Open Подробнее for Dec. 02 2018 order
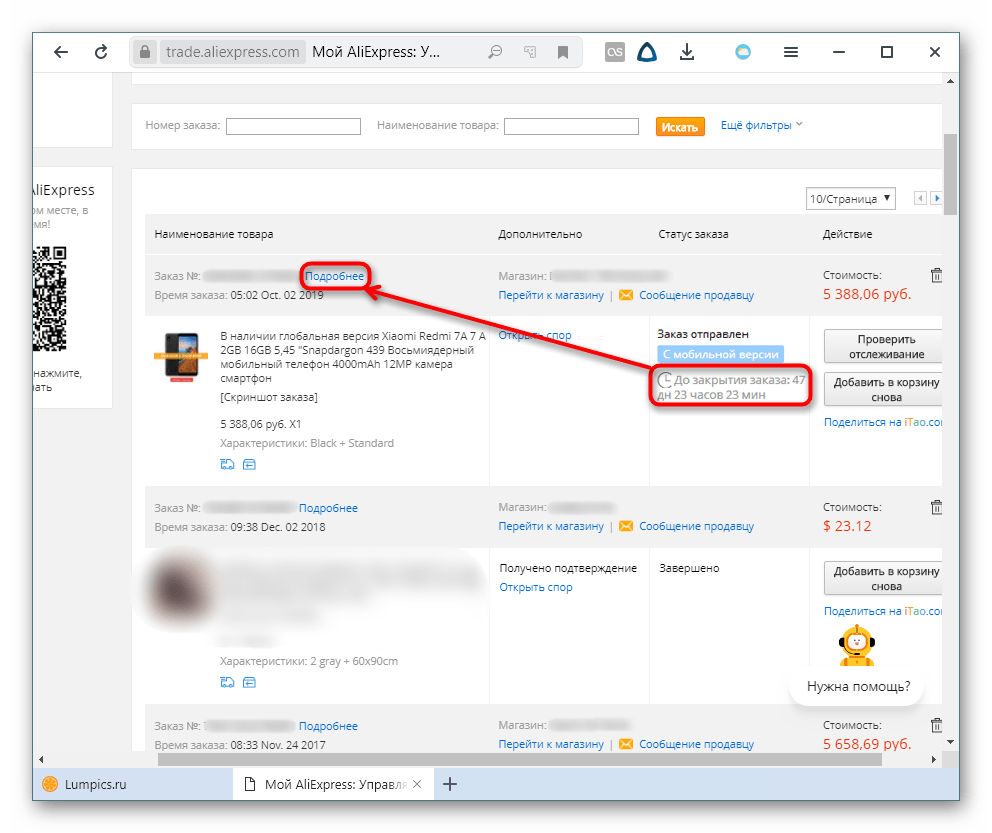Image resolution: width=992 pixels, height=833 pixels. [x=328, y=508]
